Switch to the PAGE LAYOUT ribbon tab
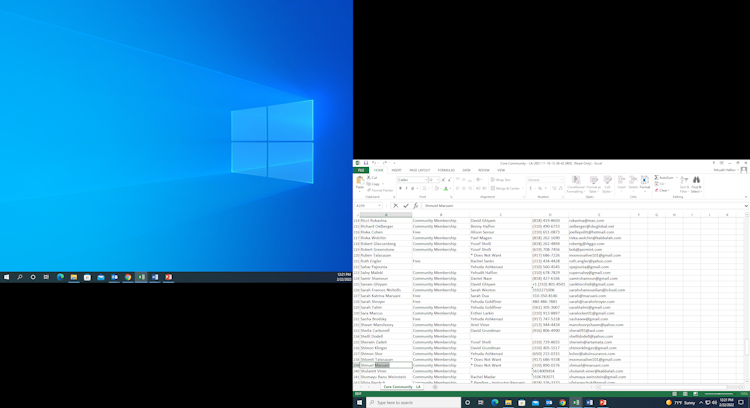 (419, 170)
